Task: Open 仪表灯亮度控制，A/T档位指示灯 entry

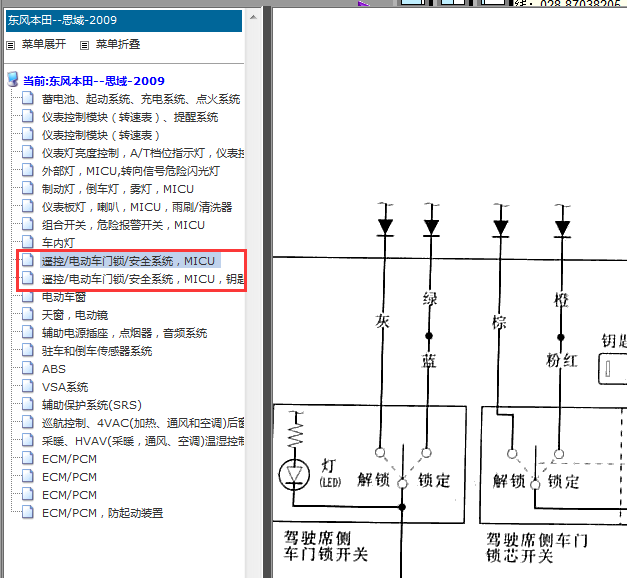Action: tap(143, 153)
